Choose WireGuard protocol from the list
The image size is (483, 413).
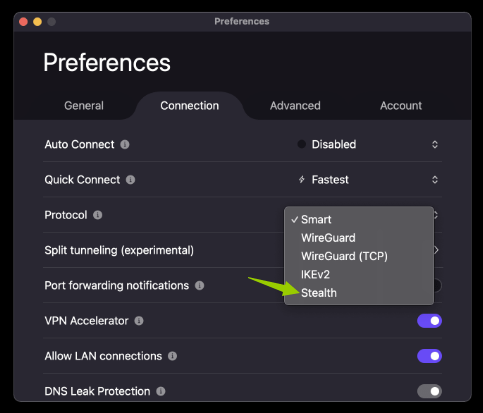359,238
